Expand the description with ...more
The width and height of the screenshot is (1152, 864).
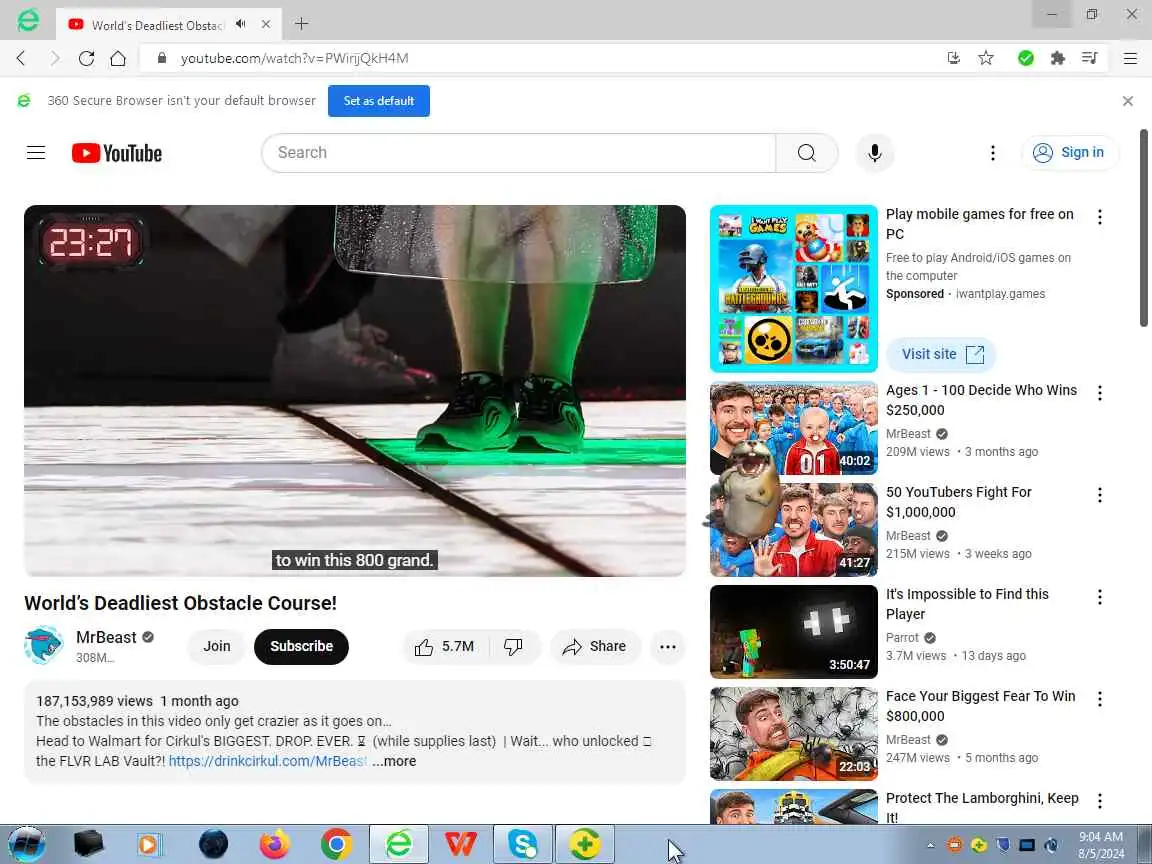(x=395, y=761)
